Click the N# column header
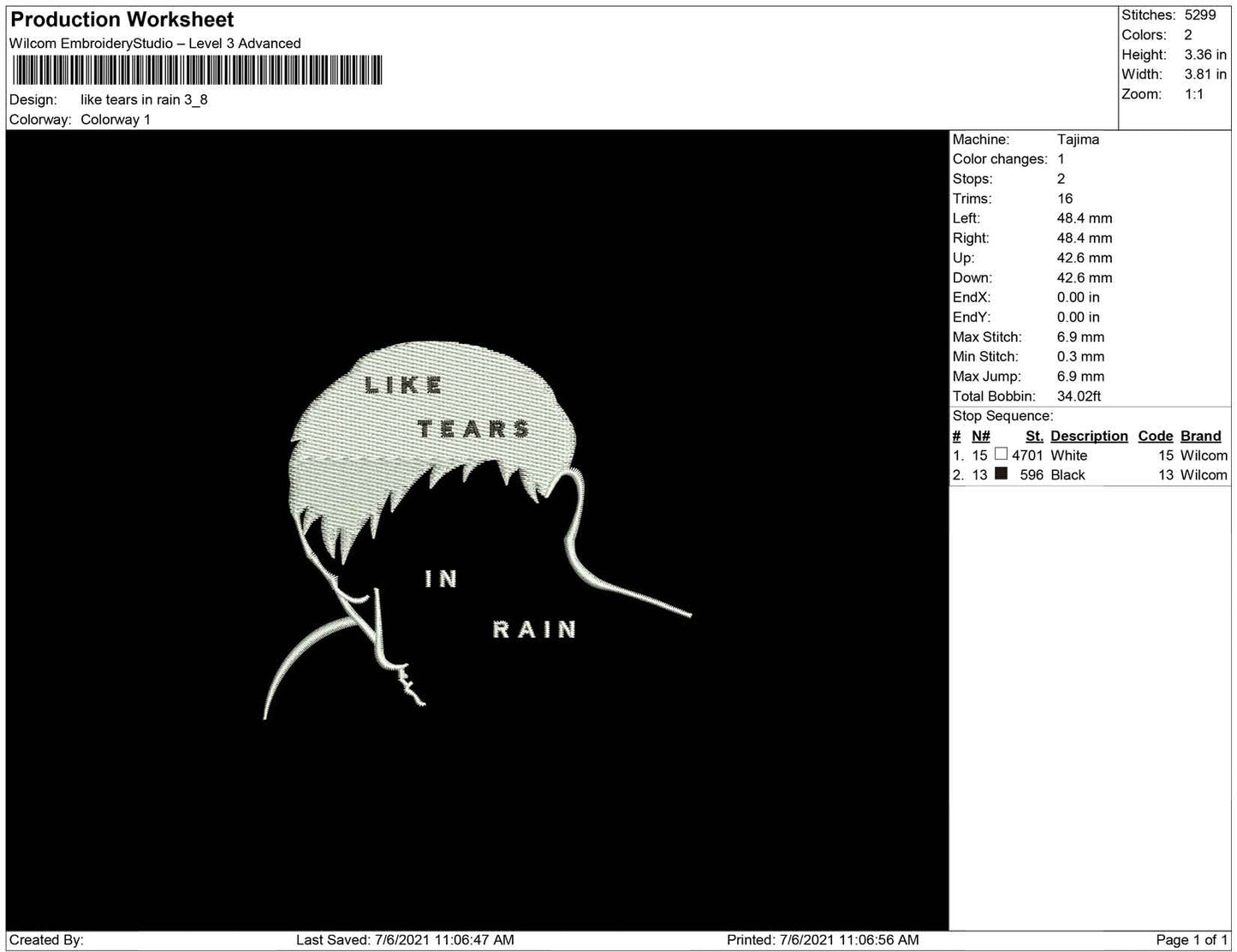This screenshot has height=952, width=1237. click(x=980, y=436)
